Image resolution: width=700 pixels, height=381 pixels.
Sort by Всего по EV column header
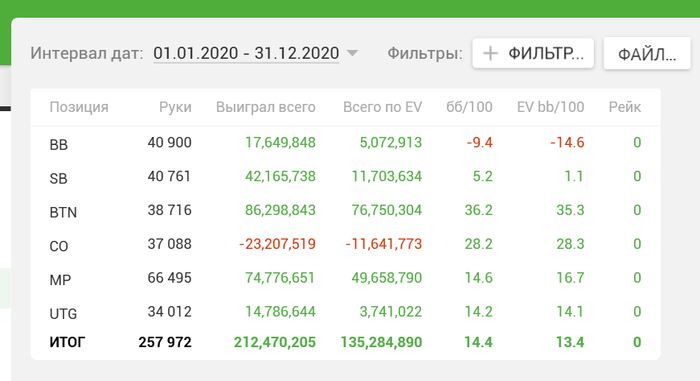pyautogui.click(x=382, y=107)
